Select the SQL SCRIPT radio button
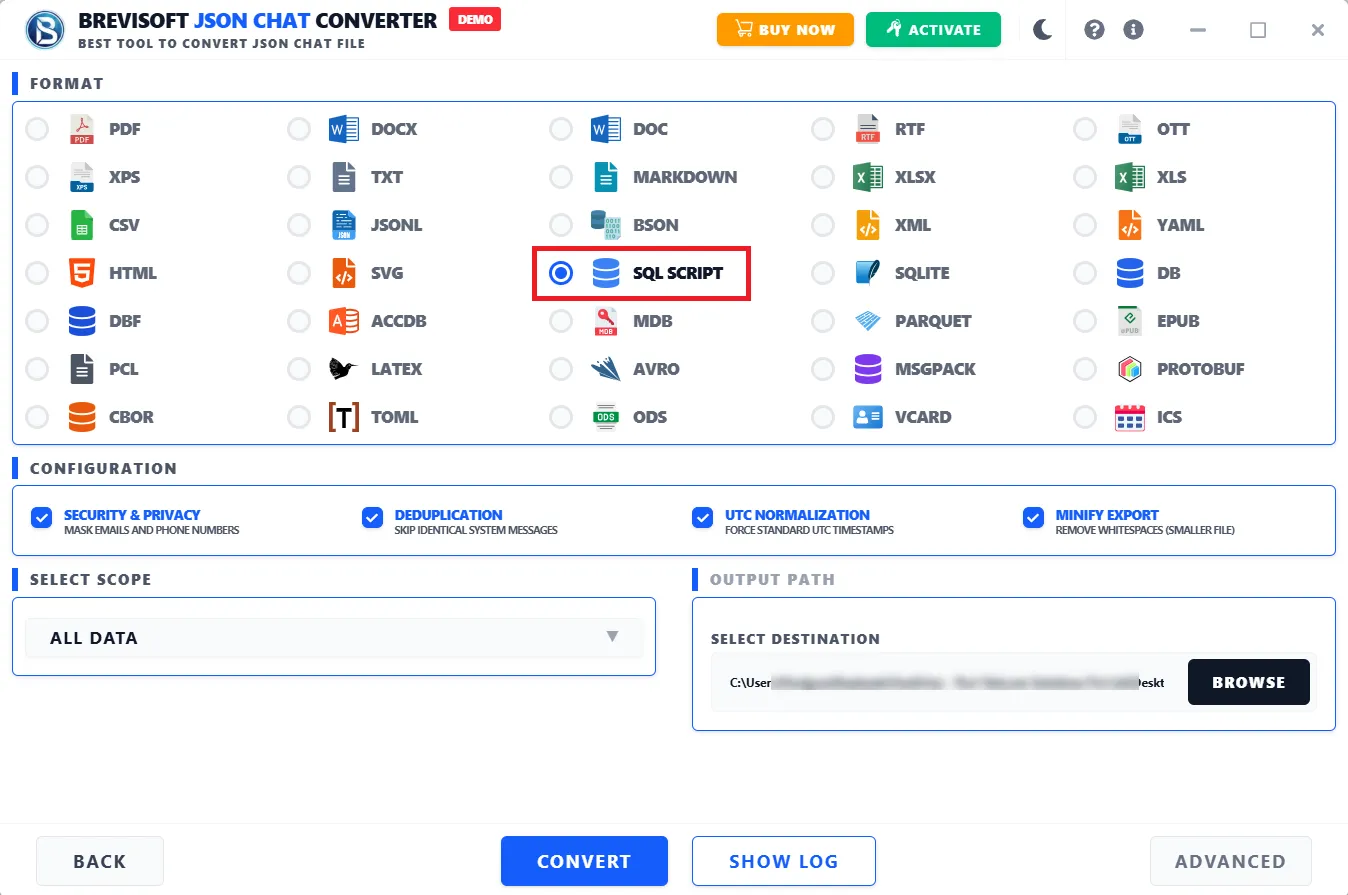 click(x=561, y=273)
